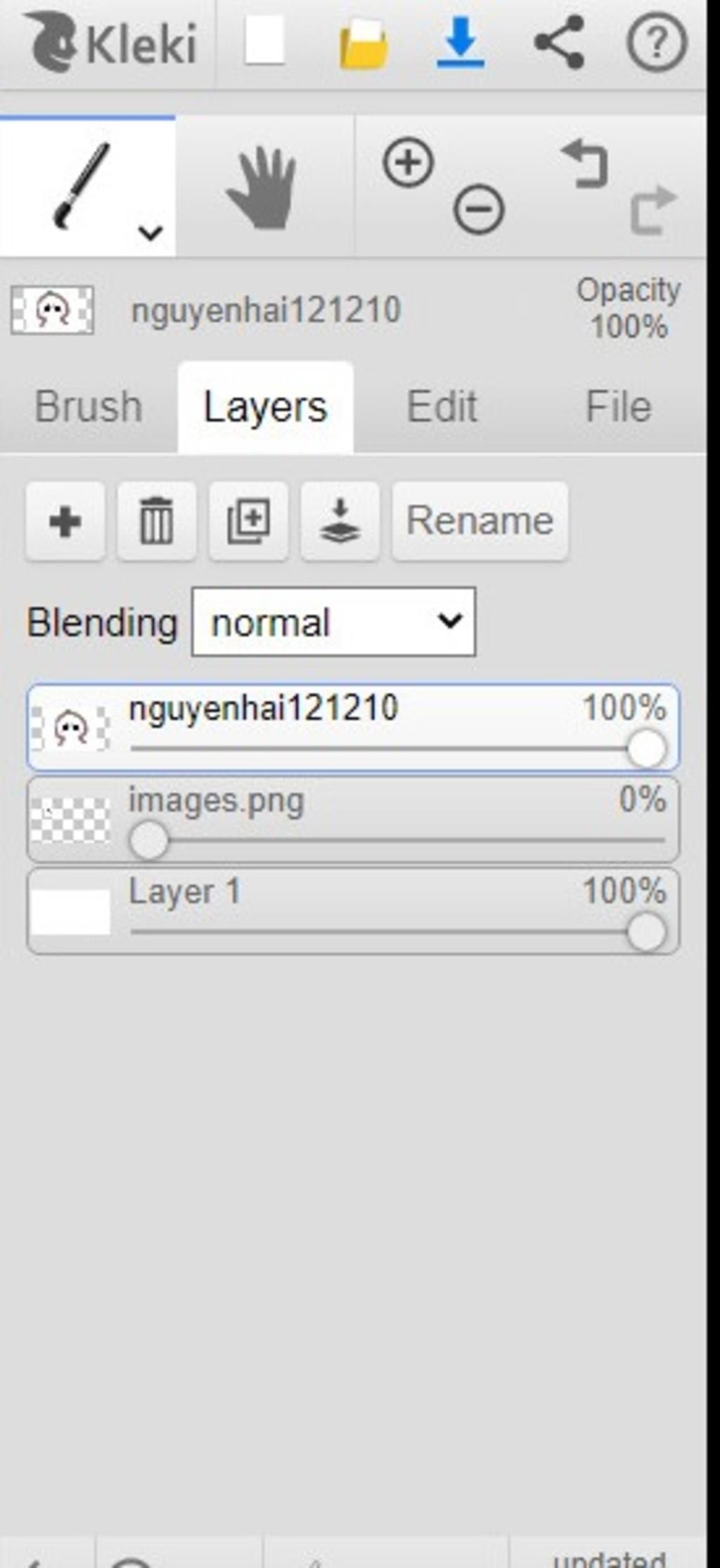Click the Rename layer button
The image size is (720, 1568).
click(480, 521)
